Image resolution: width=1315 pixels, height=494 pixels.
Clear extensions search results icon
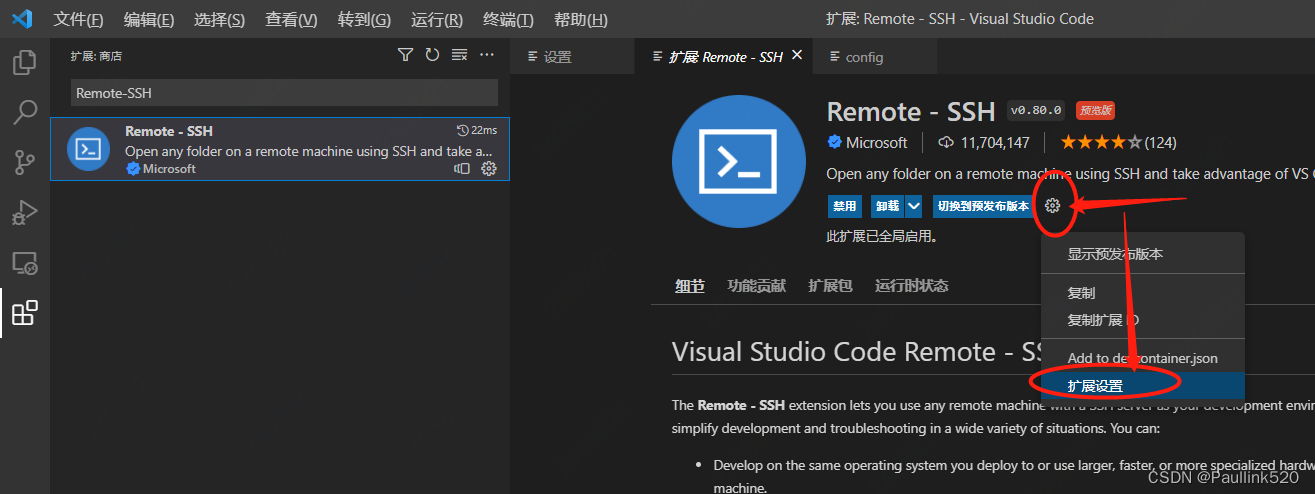pos(459,55)
